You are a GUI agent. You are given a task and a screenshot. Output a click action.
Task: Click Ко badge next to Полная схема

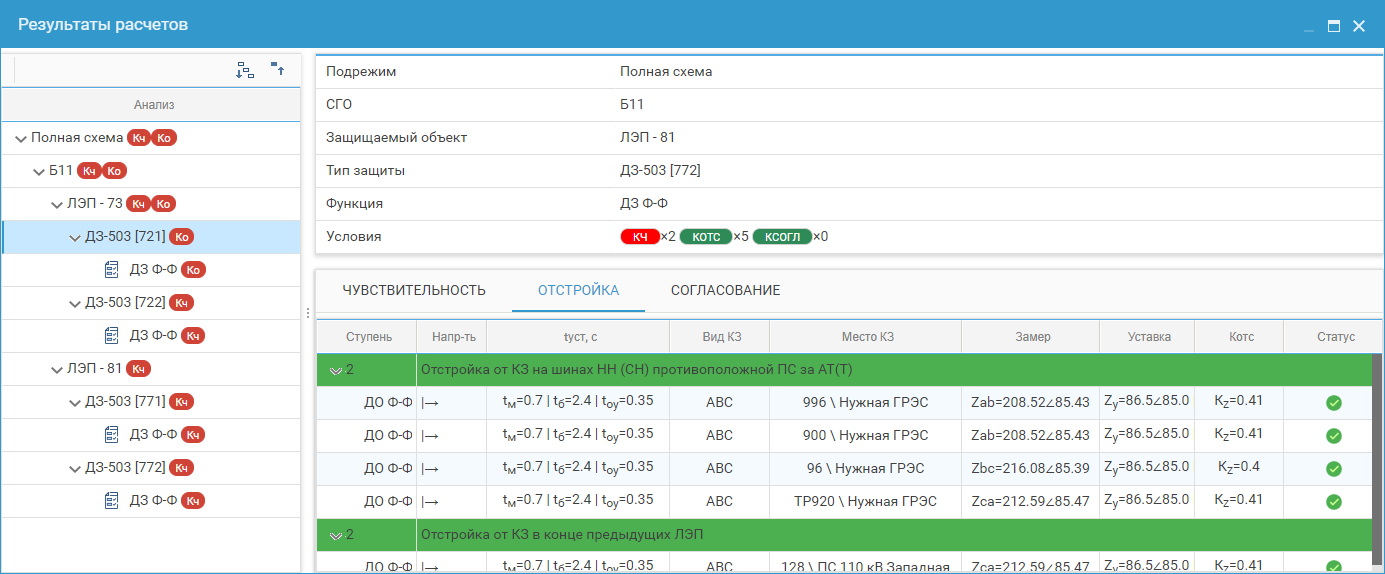165,138
